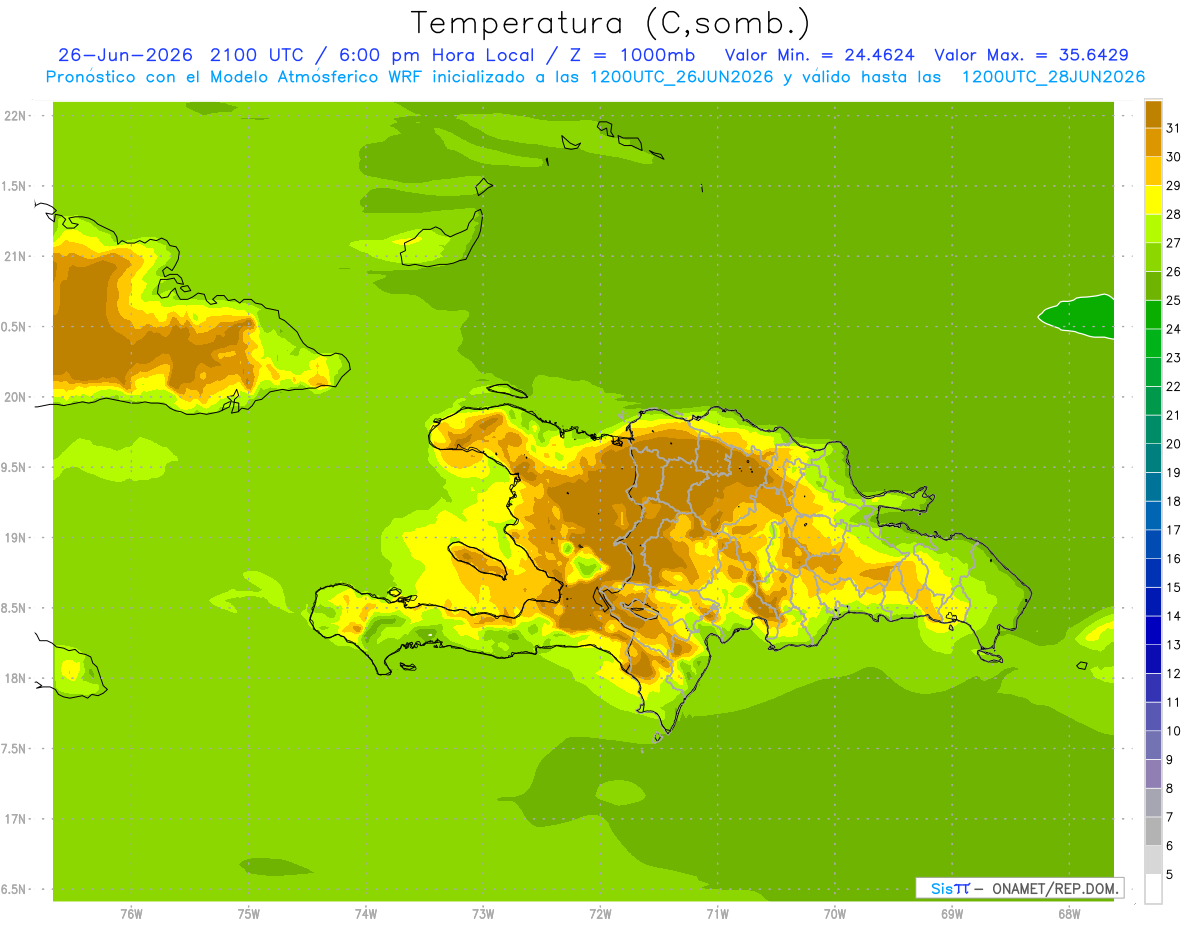Click the "76W" longitude label
Screen dimensions: 1200x927
coord(131,914)
